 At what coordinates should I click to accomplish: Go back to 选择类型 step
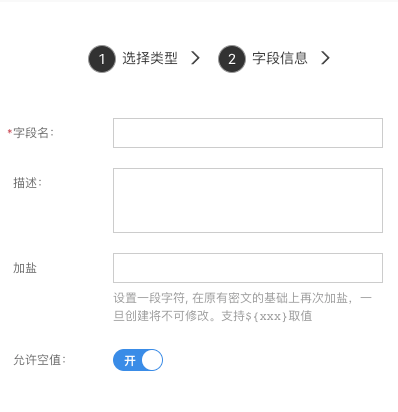point(150,58)
